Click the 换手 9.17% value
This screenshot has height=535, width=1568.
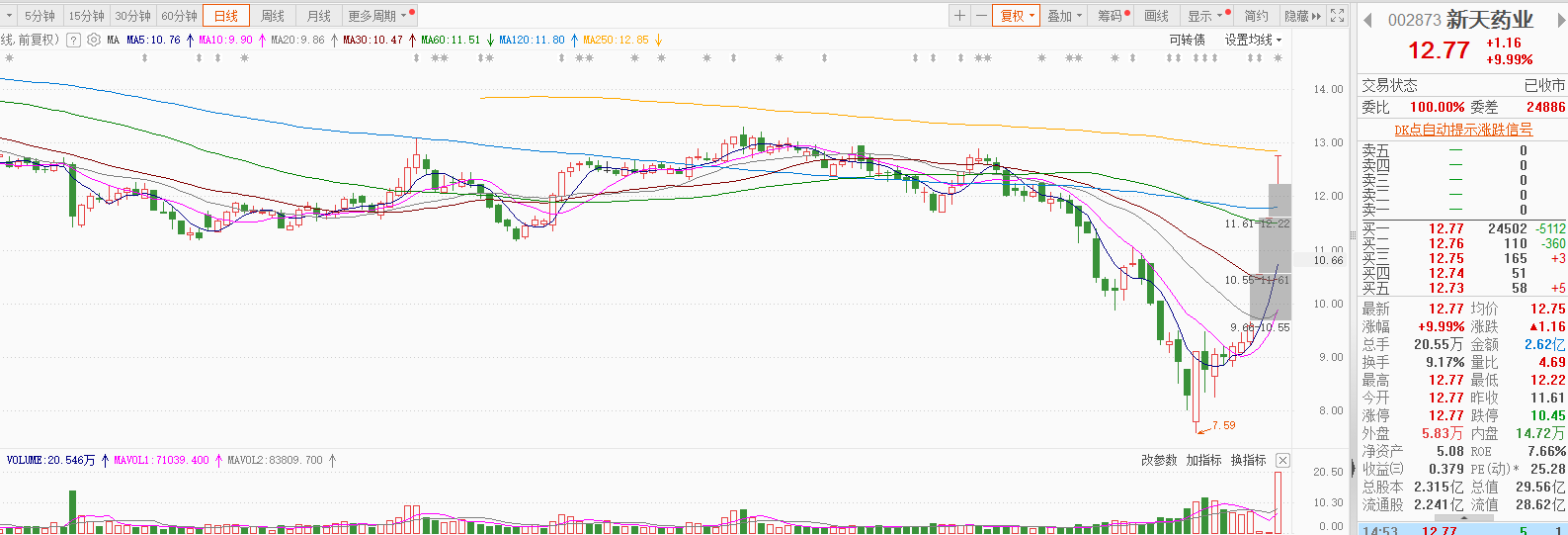coord(1444,362)
